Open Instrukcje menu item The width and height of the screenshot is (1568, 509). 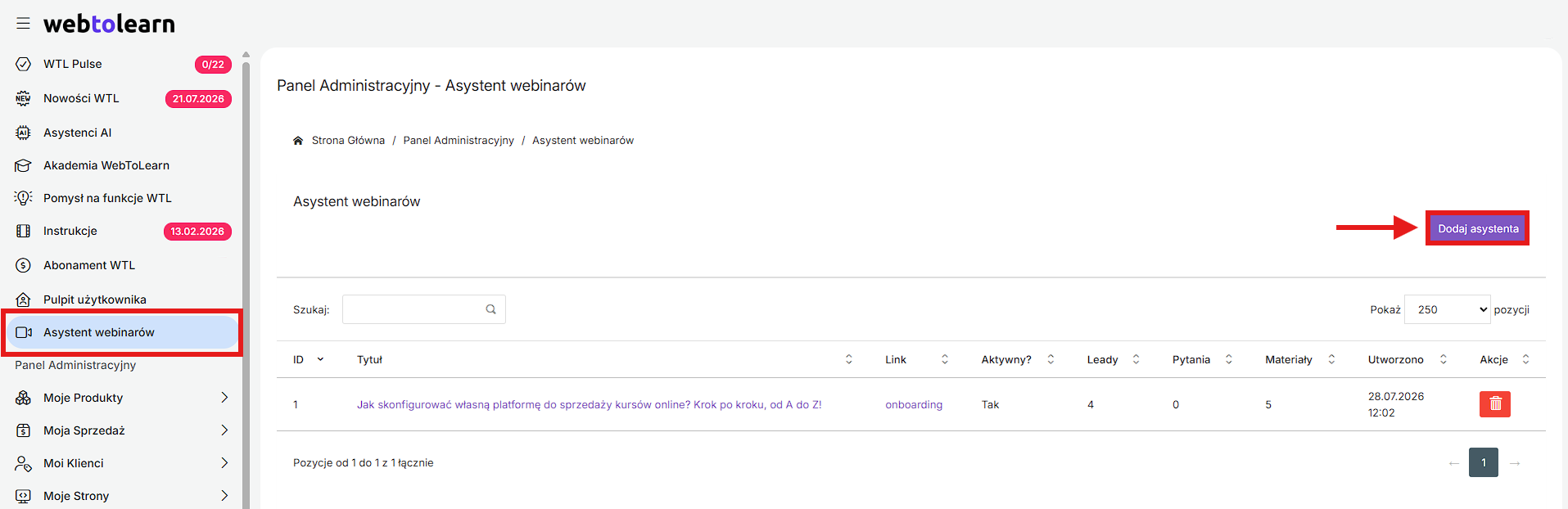(x=70, y=231)
